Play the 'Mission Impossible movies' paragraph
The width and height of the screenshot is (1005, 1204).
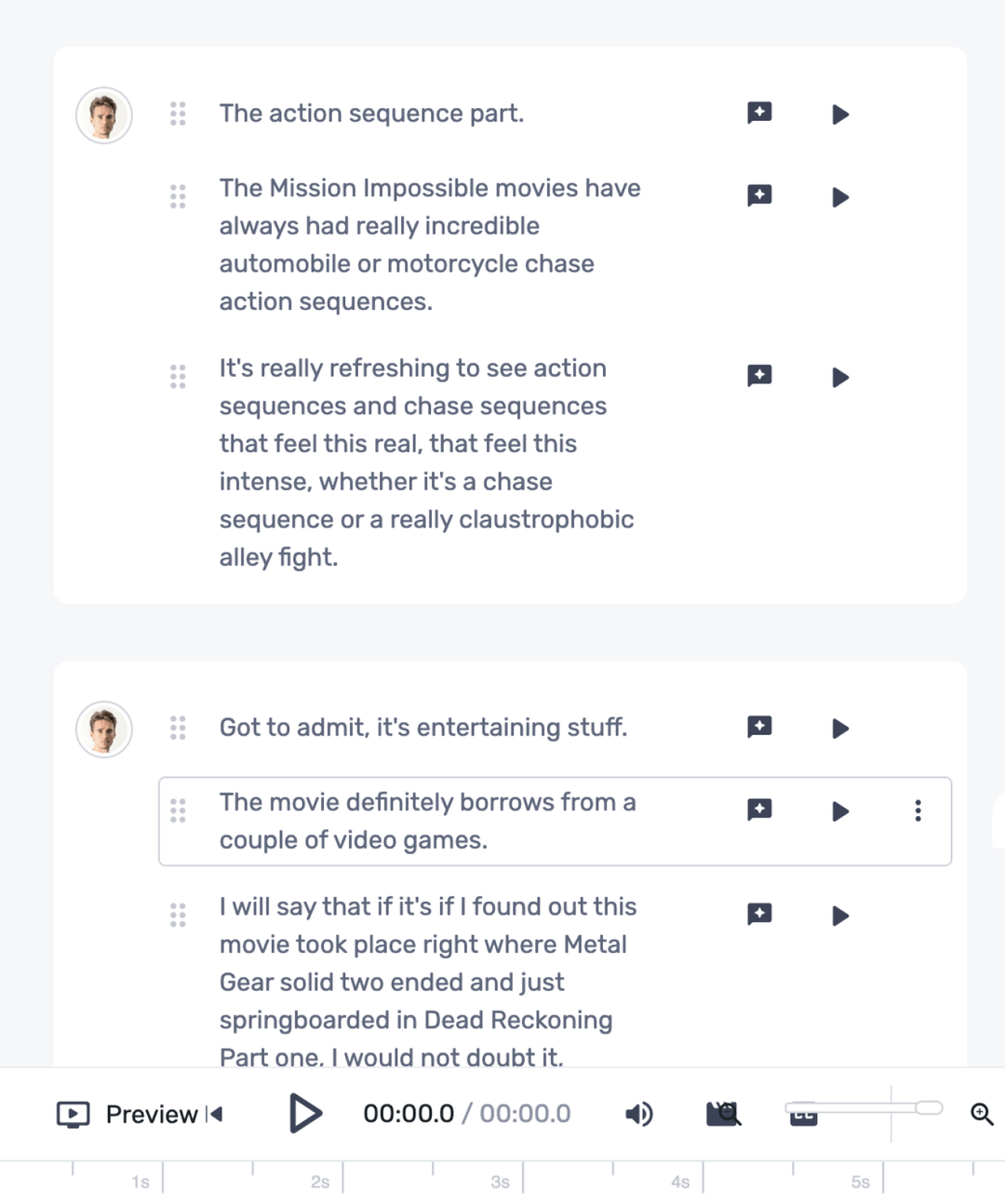[x=840, y=197]
